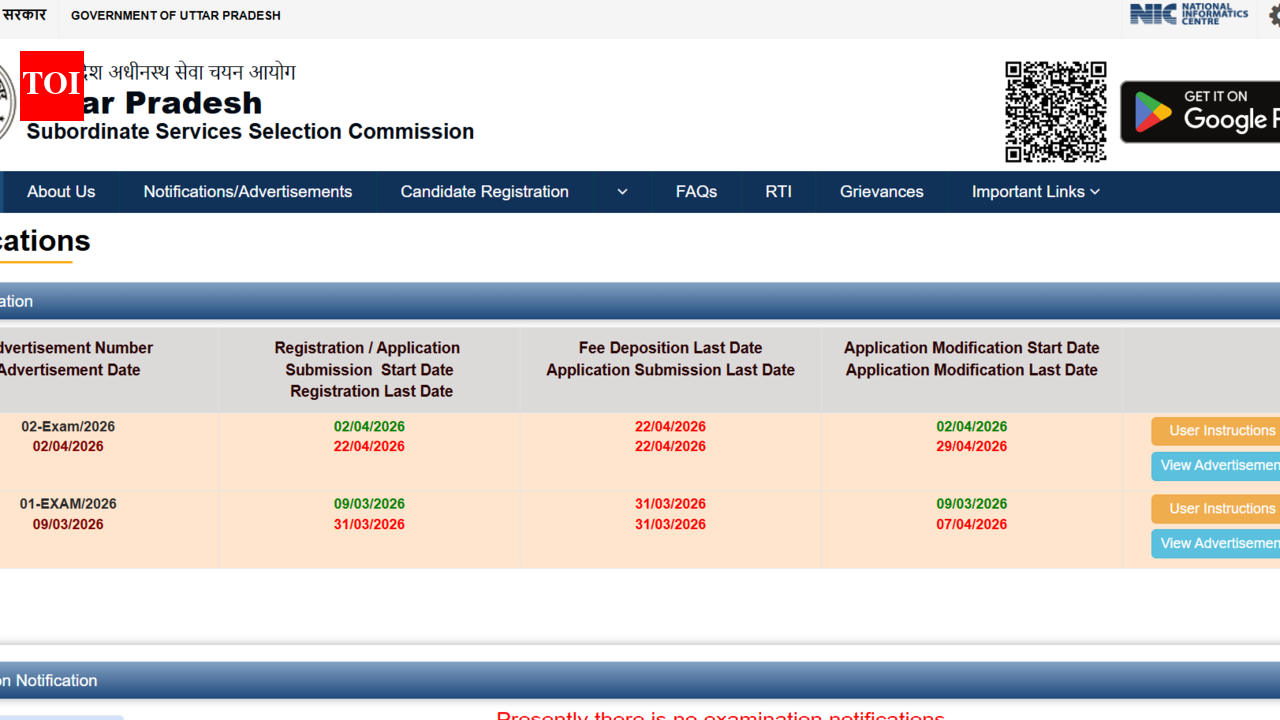This screenshot has width=1280, height=720.
Task: Expand the chevron next to Candidate Registration
Action: (622, 192)
